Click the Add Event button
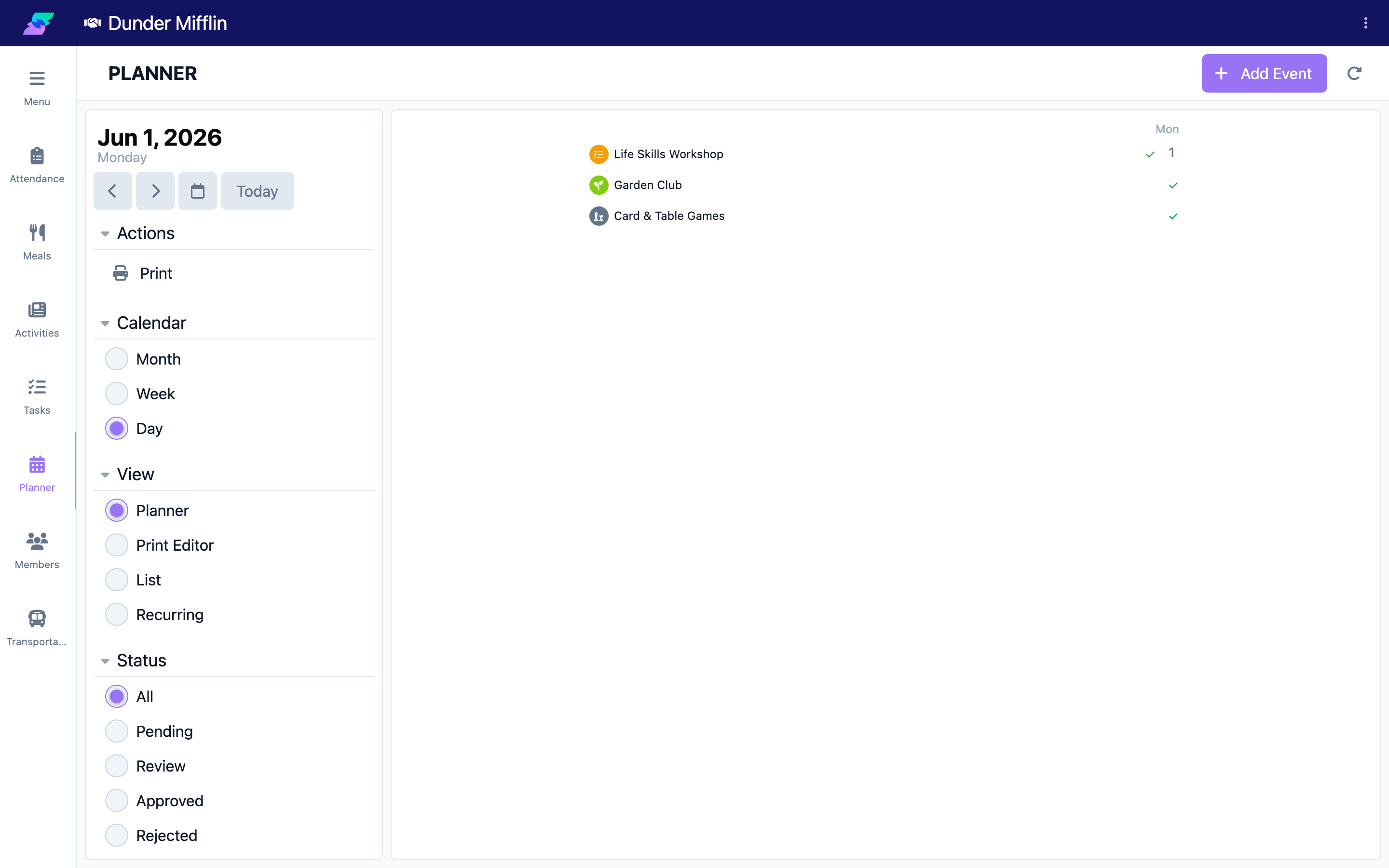This screenshot has width=1389, height=868. click(1264, 73)
